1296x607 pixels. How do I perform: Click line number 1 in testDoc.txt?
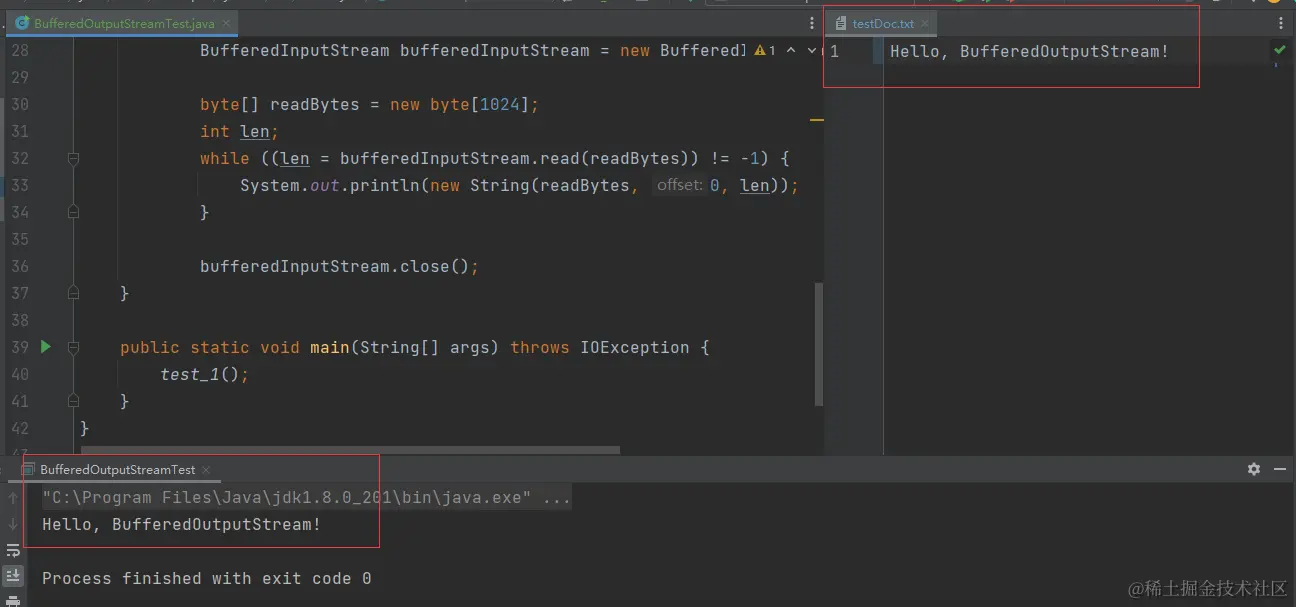pos(834,51)
